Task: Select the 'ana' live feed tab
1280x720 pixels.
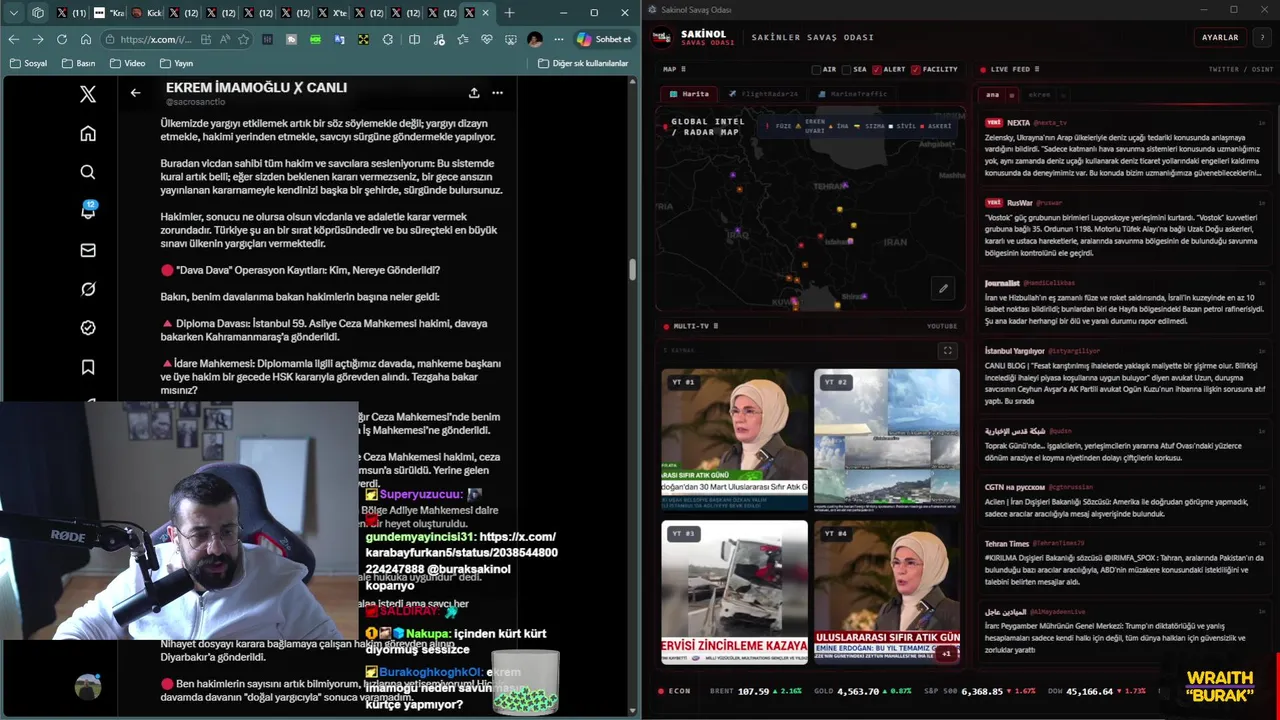Action: 992,95
